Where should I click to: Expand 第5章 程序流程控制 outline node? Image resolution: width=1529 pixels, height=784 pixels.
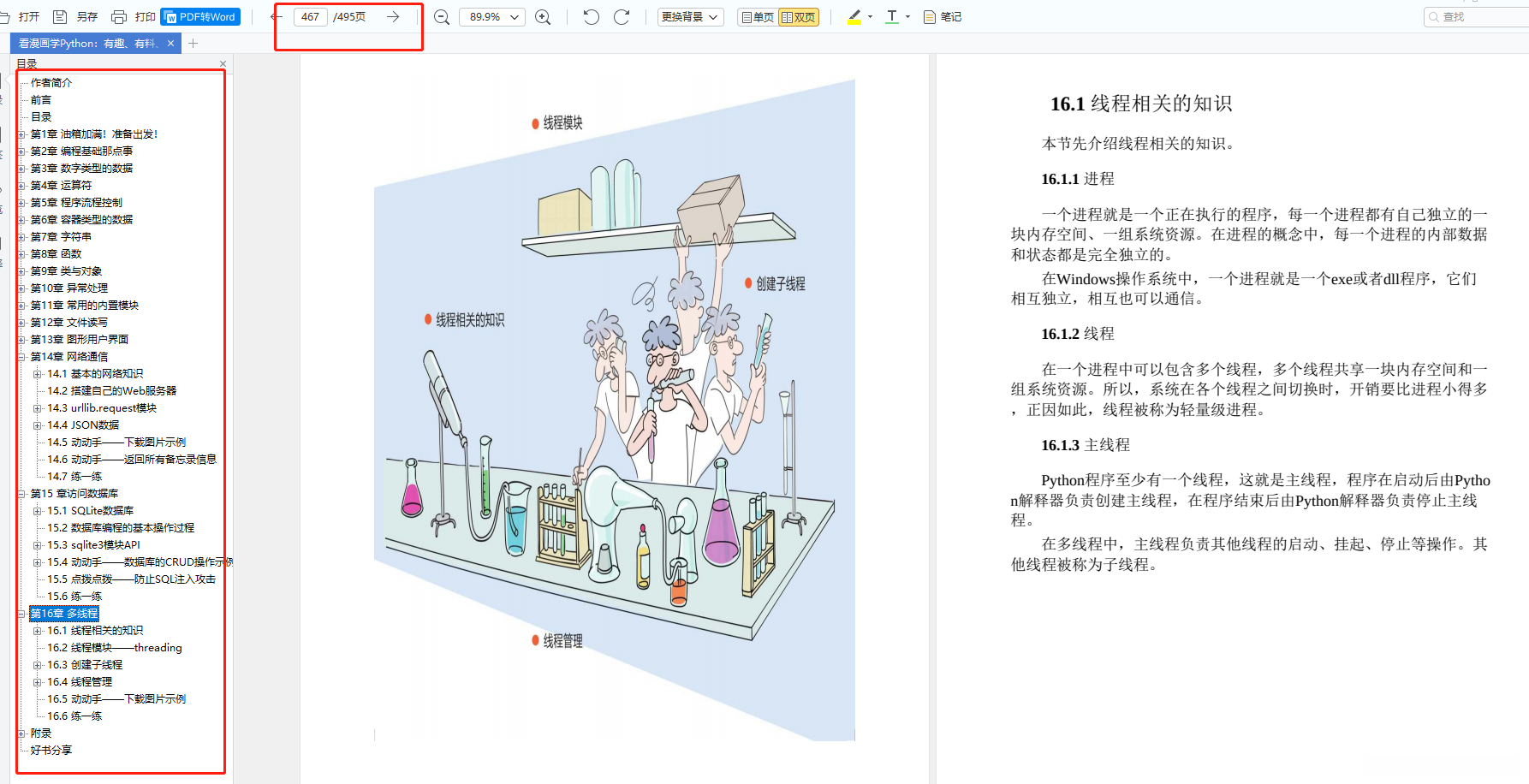click(x=22, y=203)
